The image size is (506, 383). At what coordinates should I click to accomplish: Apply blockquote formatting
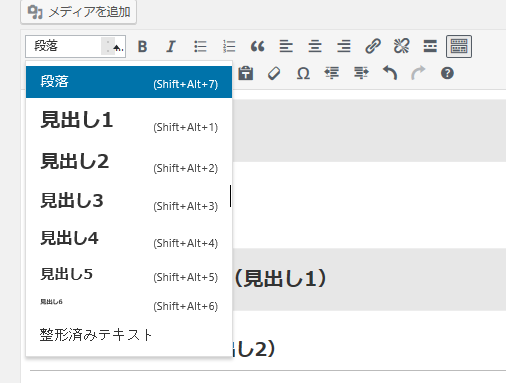coord(258,46)
